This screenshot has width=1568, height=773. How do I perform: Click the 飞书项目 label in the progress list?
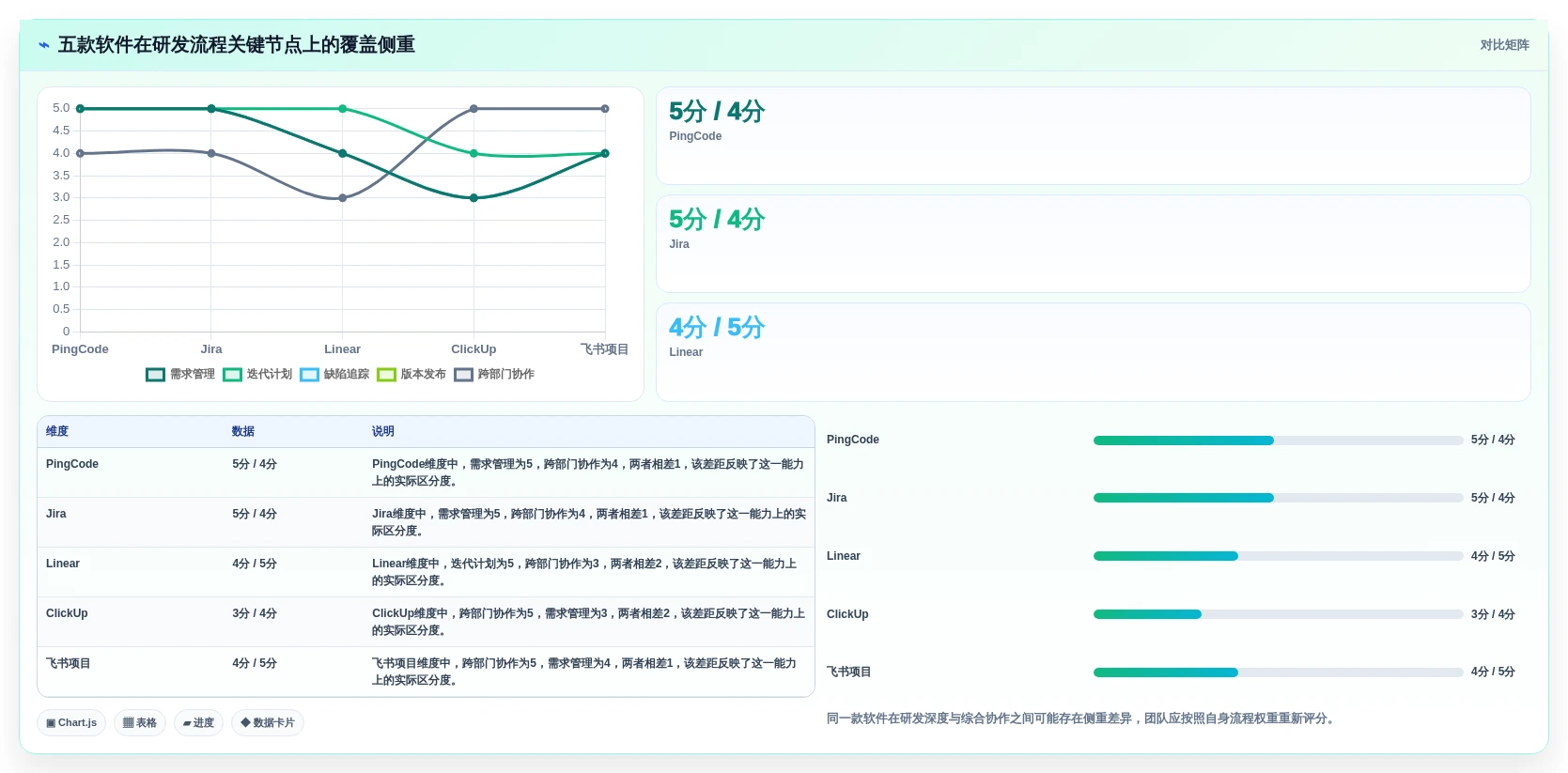point(849,673)
